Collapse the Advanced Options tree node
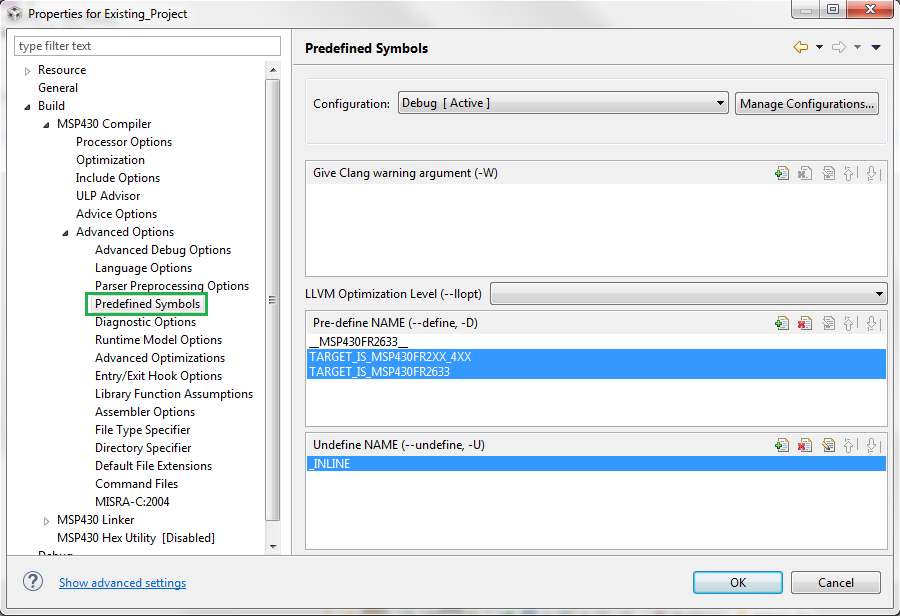Image resolution: width=900 pixels, height=616 pixels. pyautogui.click(x=65, y=232)
